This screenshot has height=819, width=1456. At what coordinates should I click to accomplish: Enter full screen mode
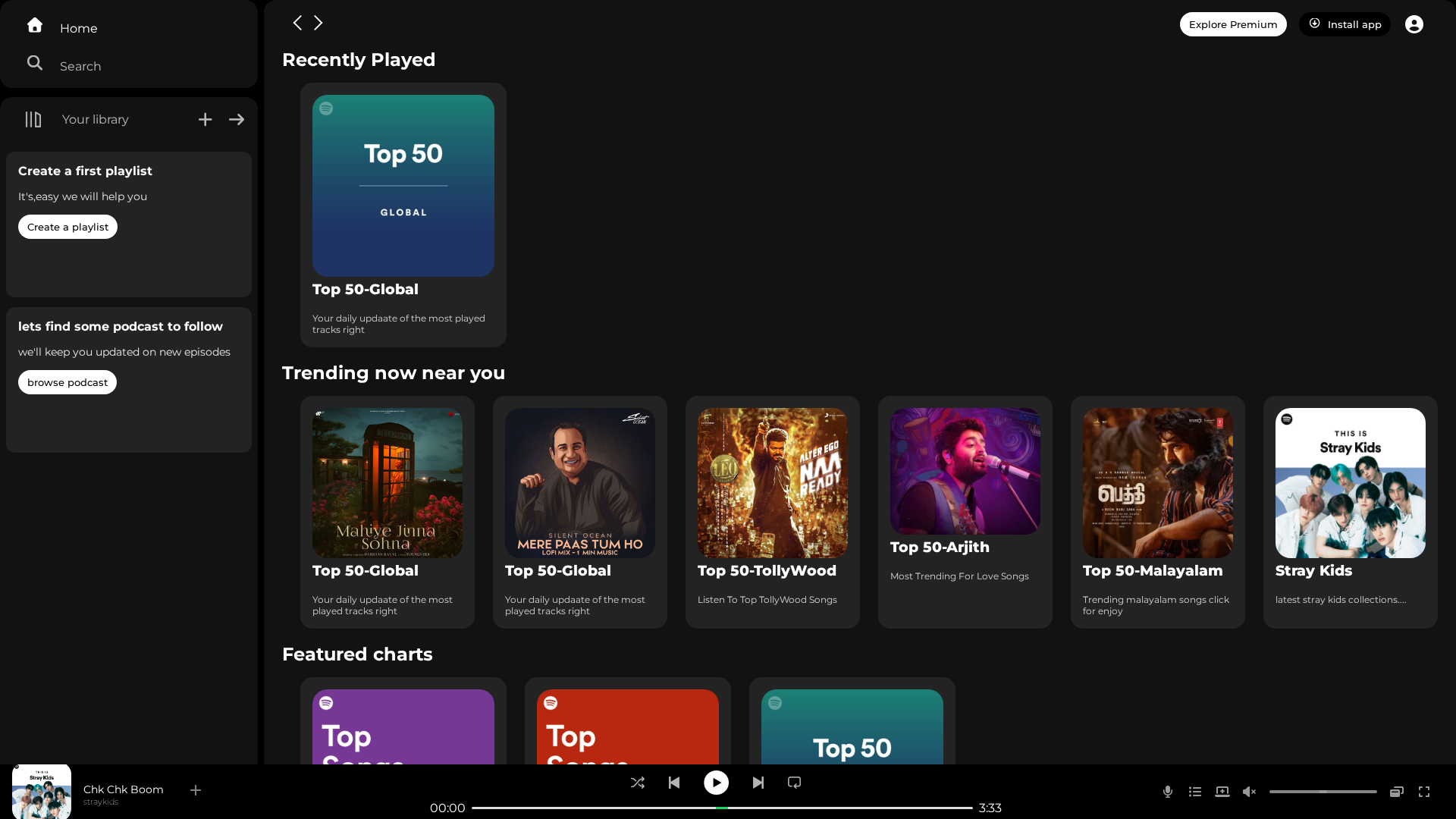(1424, 792)
